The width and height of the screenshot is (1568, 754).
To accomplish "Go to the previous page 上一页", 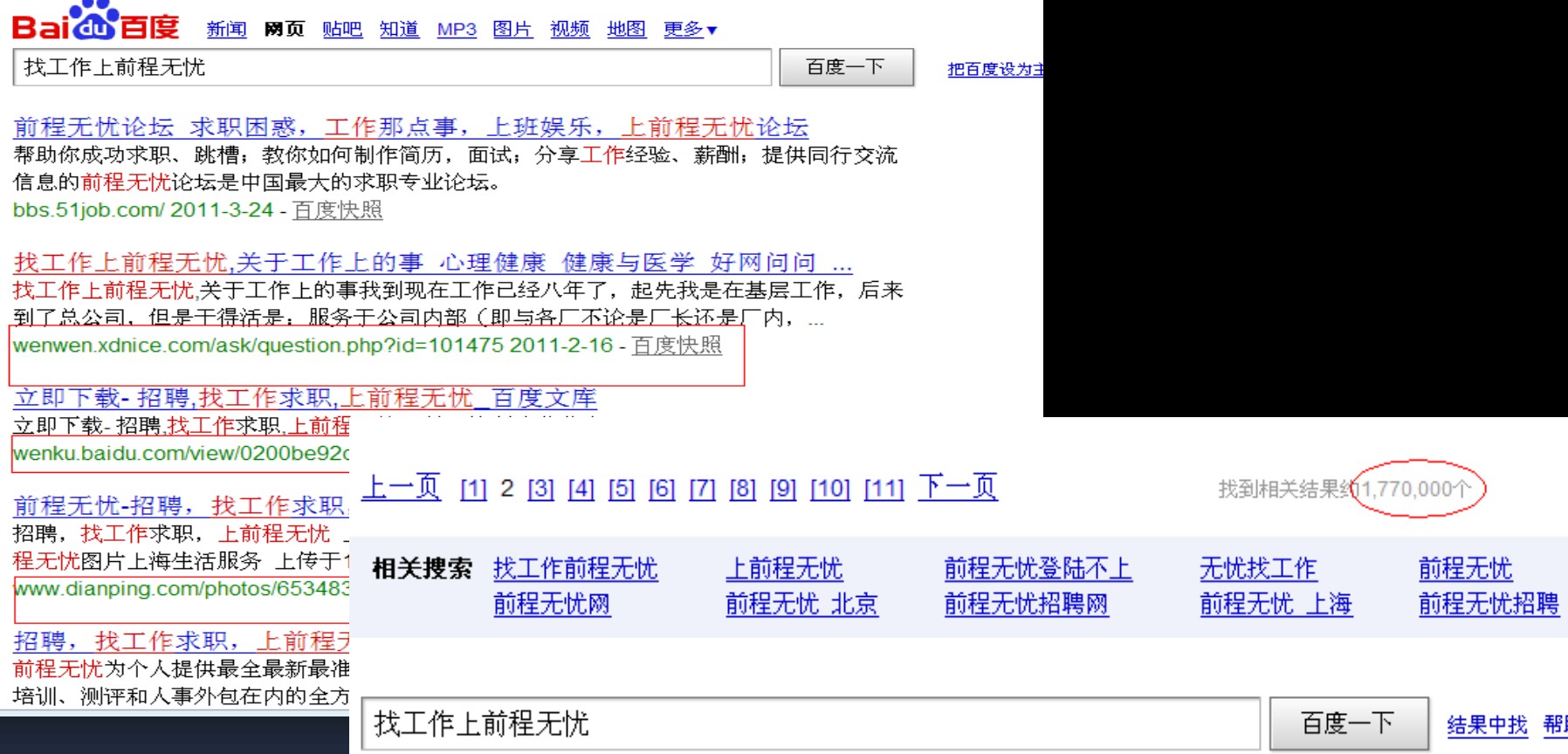I will coord(401,487).
